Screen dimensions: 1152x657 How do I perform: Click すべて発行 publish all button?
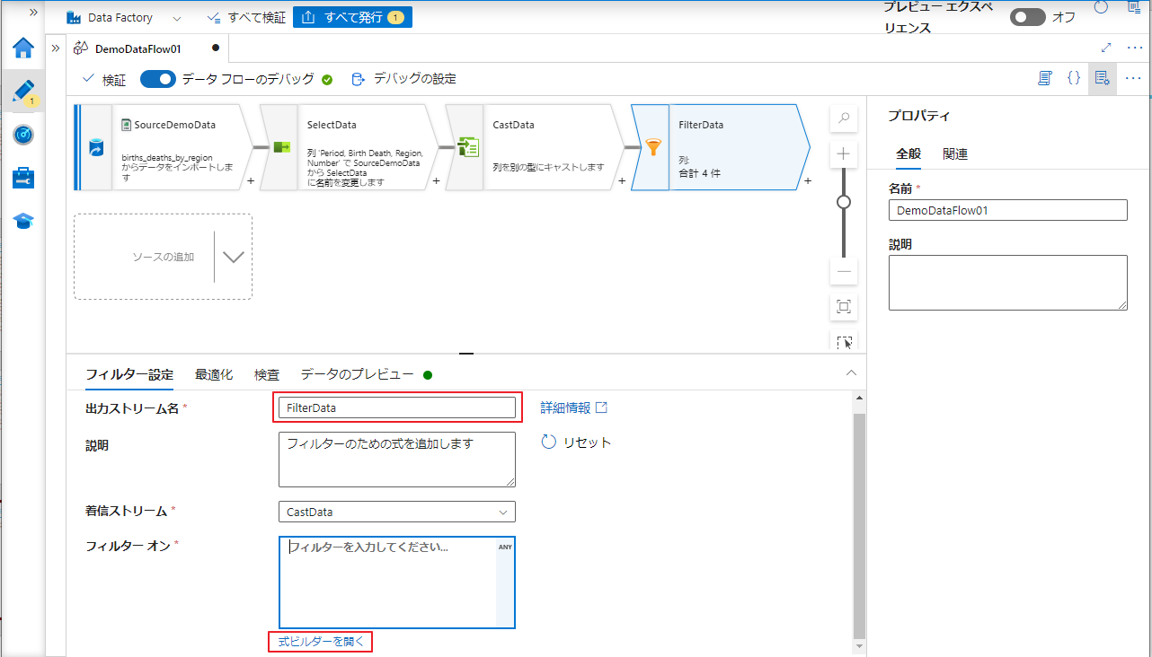353,17
